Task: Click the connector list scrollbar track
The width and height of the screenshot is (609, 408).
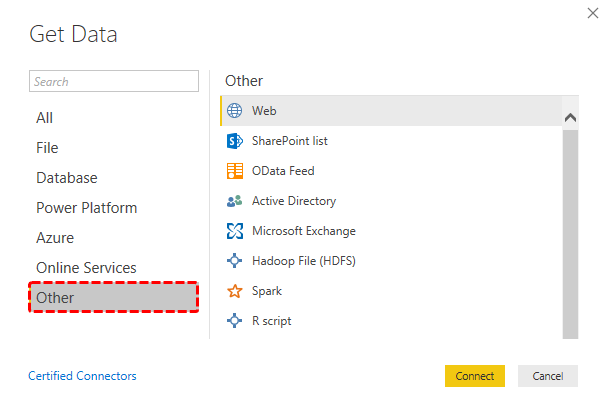Action: pos(570,234)
